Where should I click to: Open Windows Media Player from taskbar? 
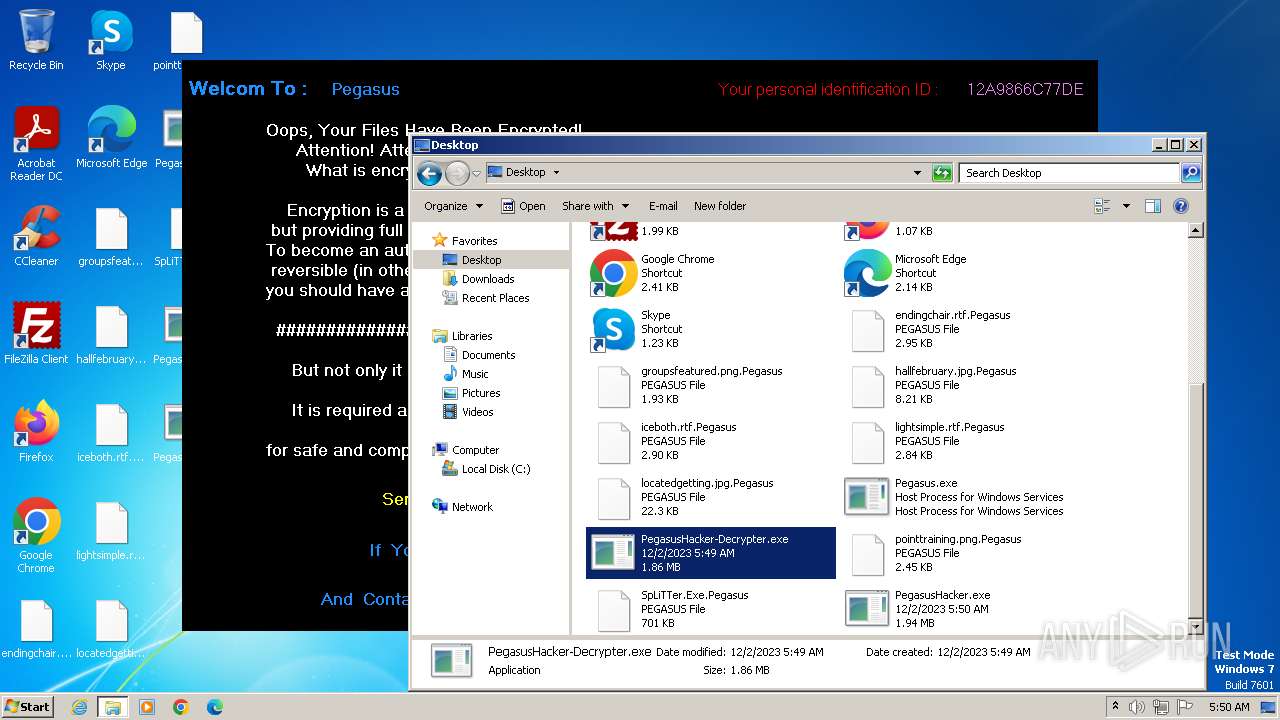(147, 707)
